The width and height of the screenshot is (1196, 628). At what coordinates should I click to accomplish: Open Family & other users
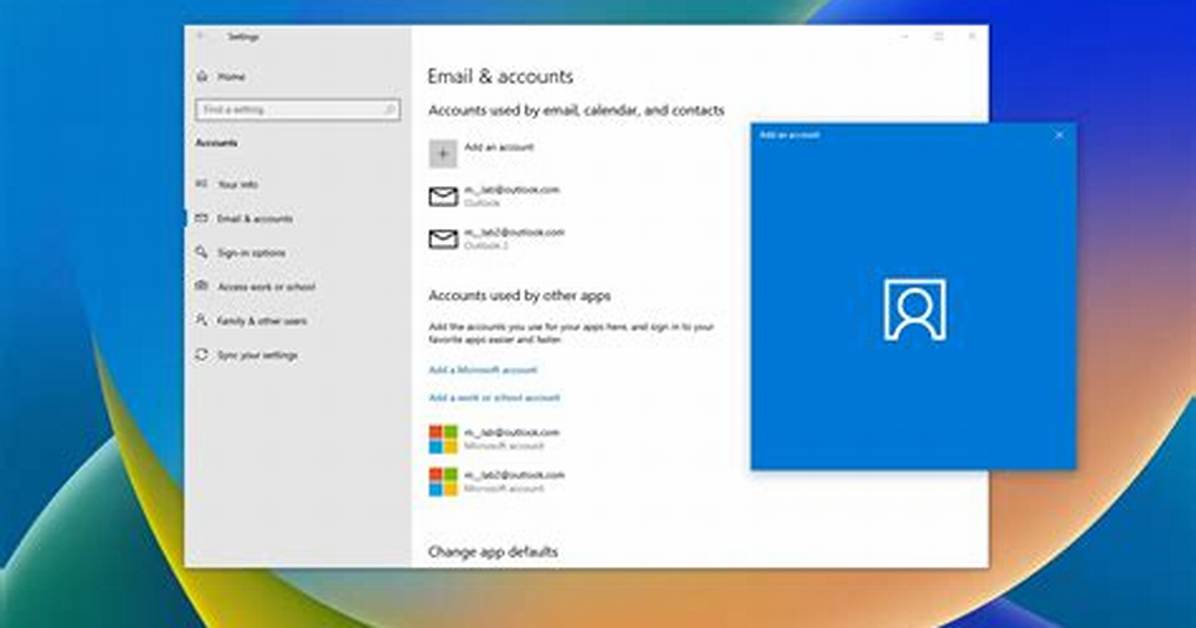point(262,321)
